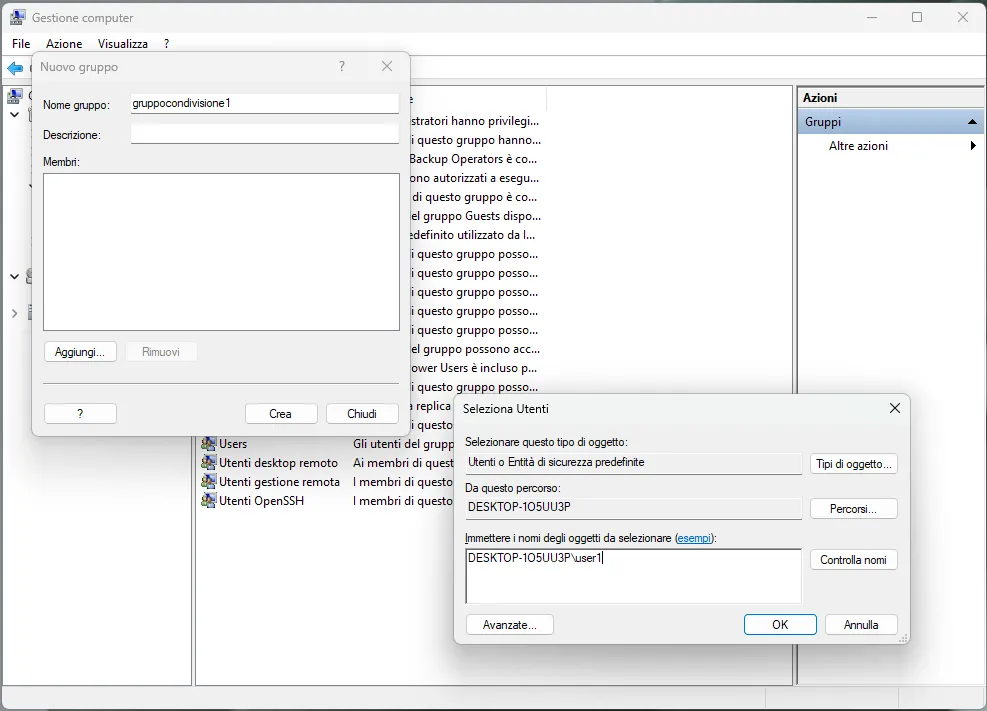Viewport: 987px width, 711px height.
Task: Open the Tipi di oggetto dialog
Action: 853,463
